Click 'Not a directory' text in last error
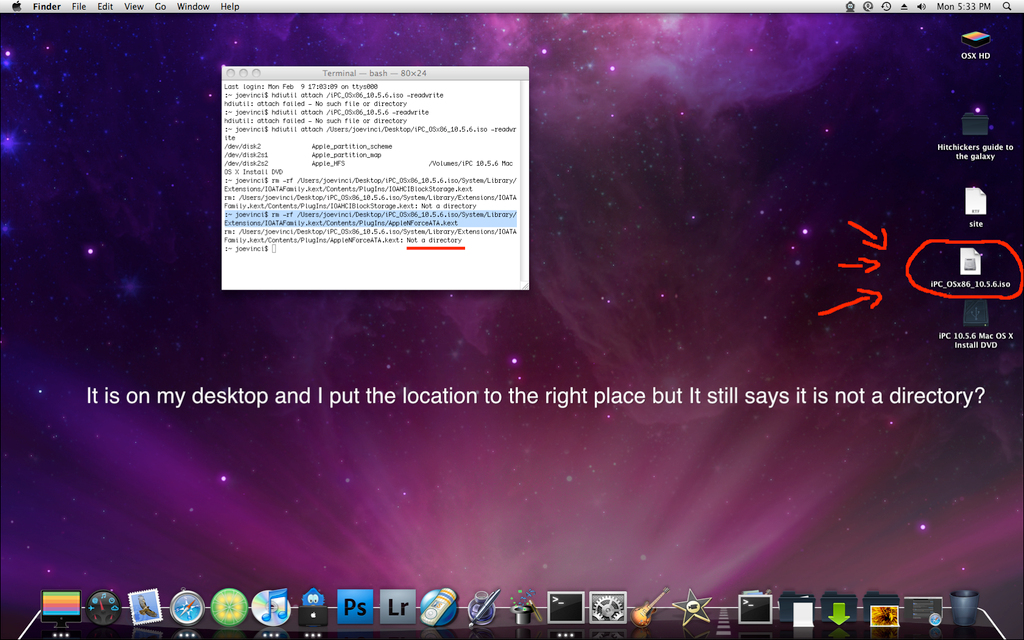1024x640 pixels. click(434, 240)
